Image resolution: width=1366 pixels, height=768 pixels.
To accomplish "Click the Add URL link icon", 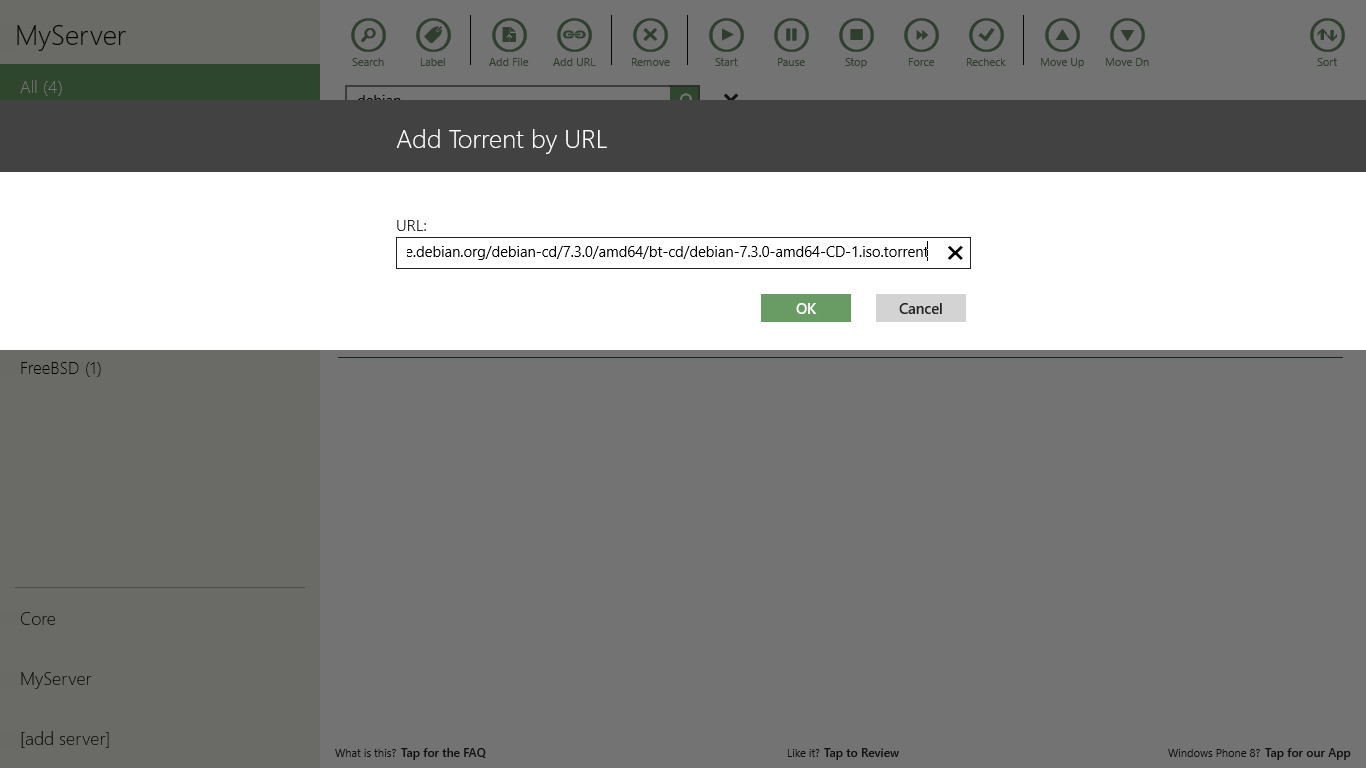I will click(574, 35).
